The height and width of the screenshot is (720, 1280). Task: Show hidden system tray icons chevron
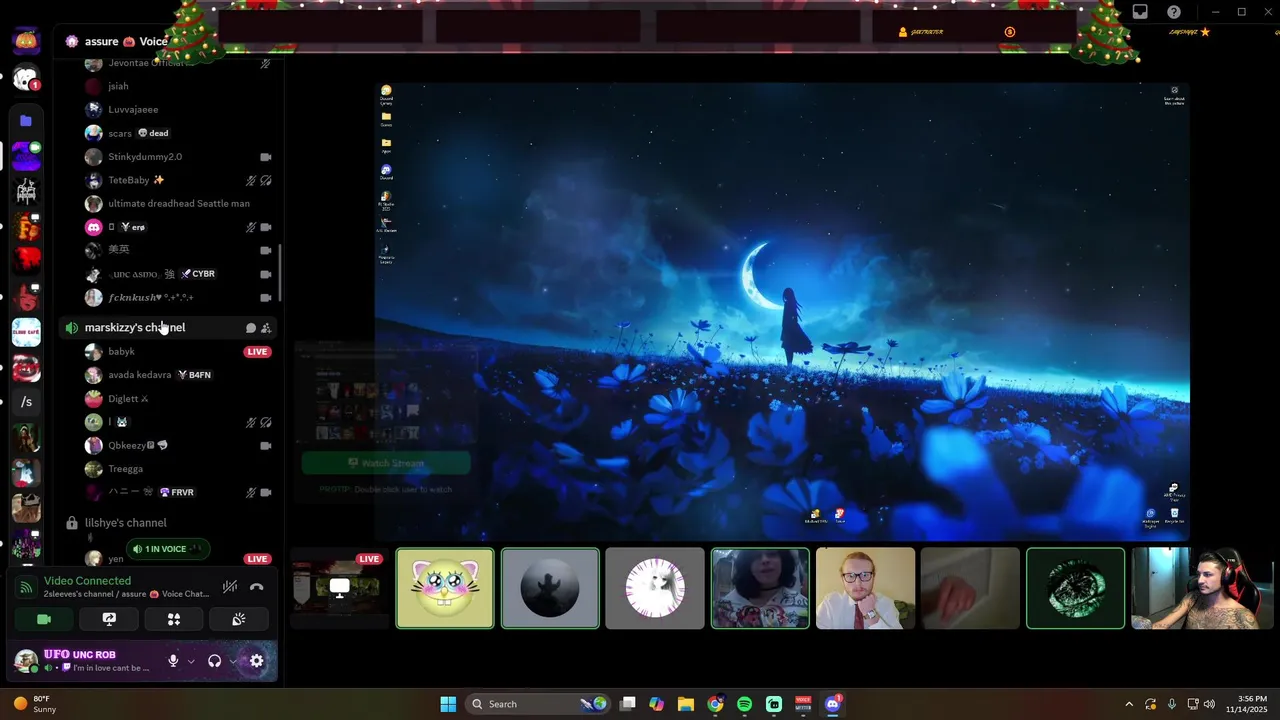(x=1129, y=704)
